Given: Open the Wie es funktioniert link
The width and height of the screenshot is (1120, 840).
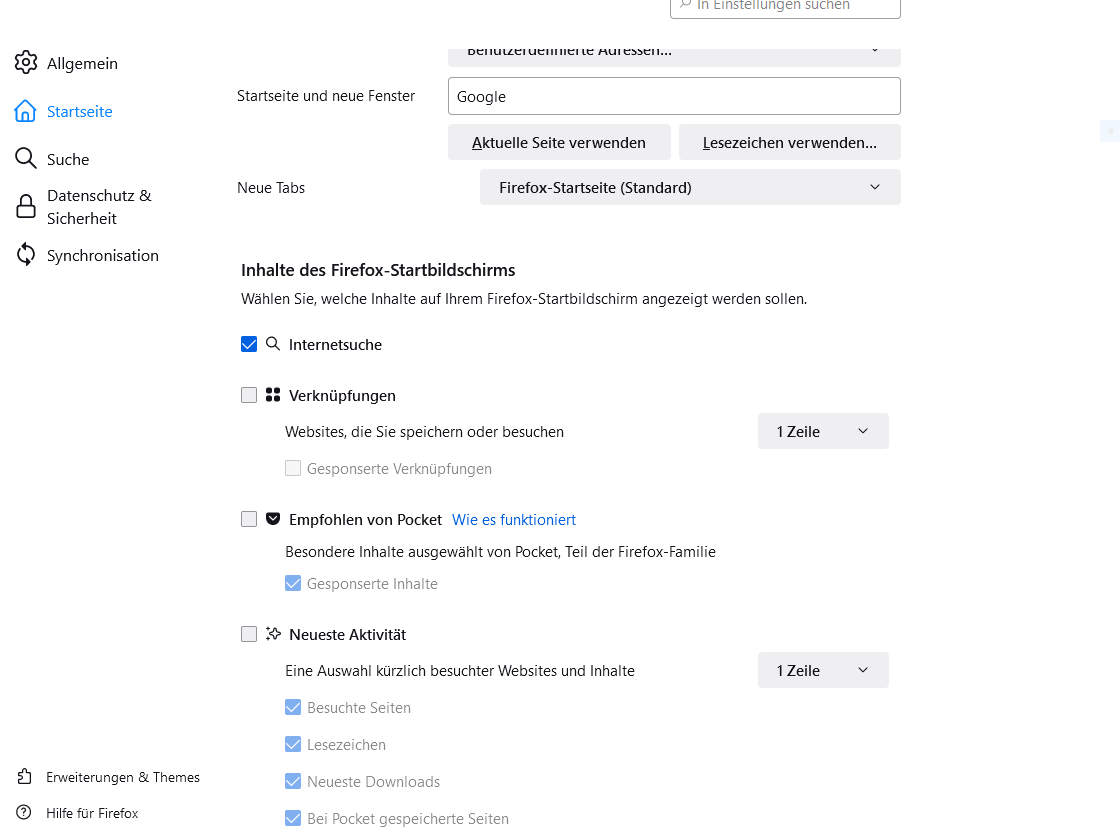Looking at the screenshot, I should [x=514, y=519].
